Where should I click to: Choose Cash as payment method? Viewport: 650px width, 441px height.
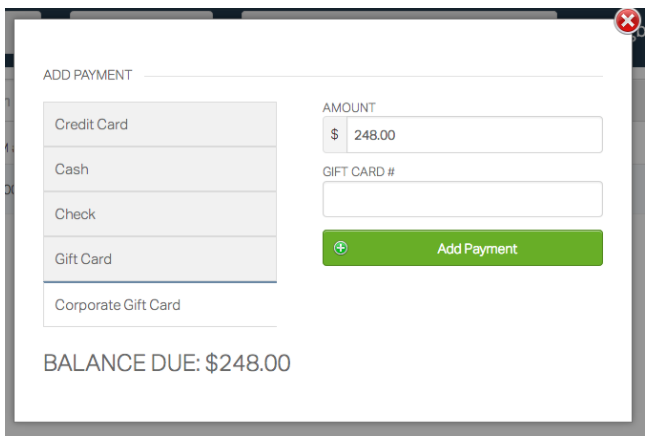point(160,169)
